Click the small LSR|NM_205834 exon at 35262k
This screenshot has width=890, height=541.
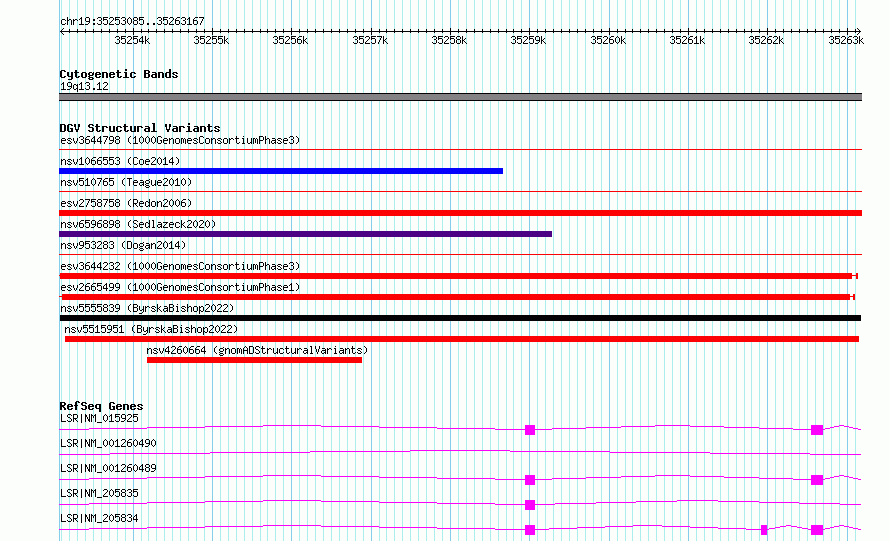coord(764,530)
